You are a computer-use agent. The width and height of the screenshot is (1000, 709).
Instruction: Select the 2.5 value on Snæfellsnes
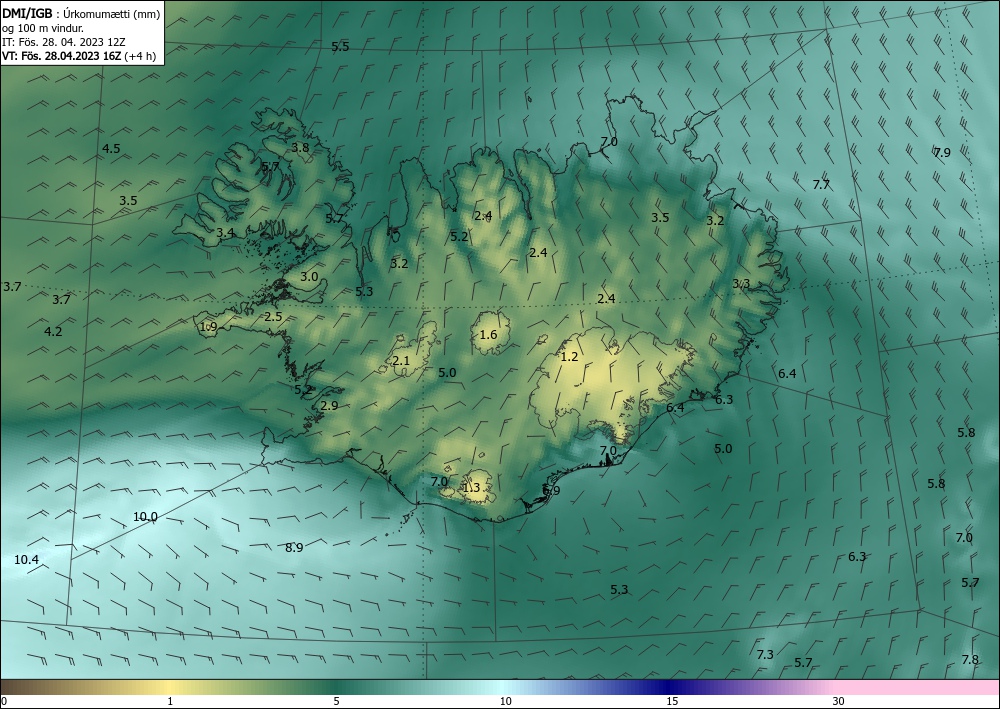(273, 316)
